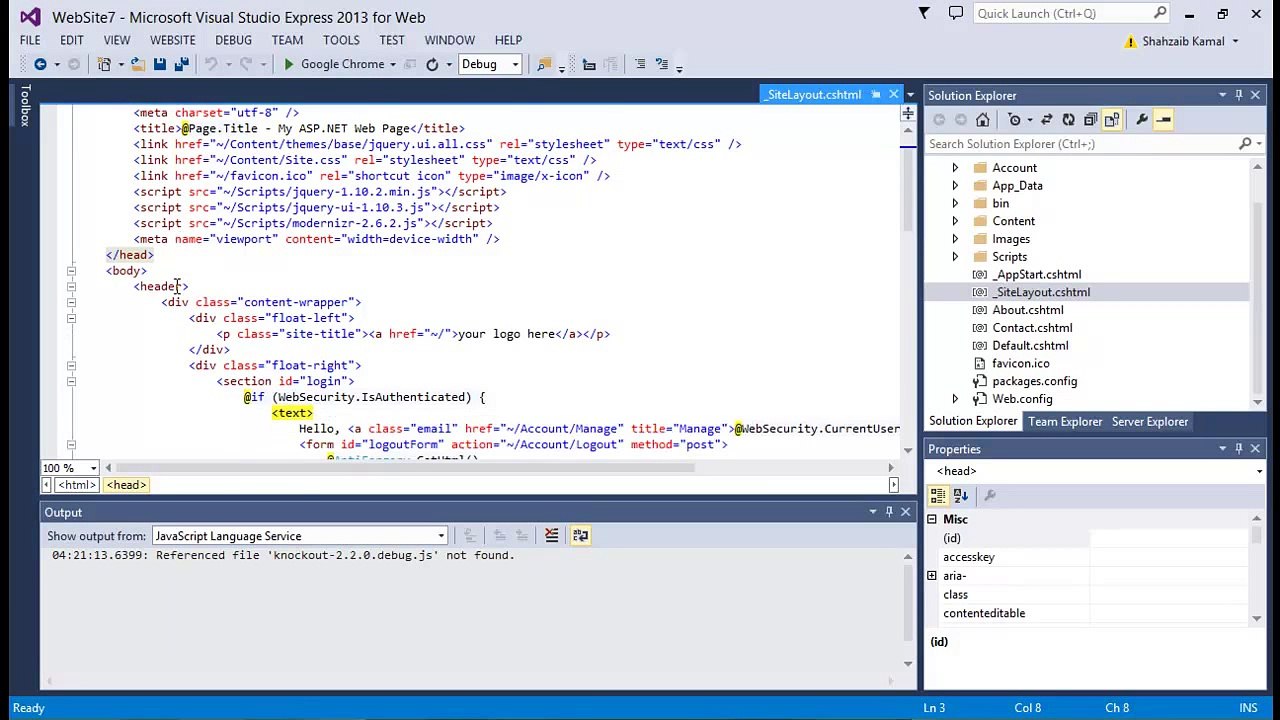This screenshot has height=720, width=1280.
Task: Collapse the header code block outline
Action: (x=71, y=287)
